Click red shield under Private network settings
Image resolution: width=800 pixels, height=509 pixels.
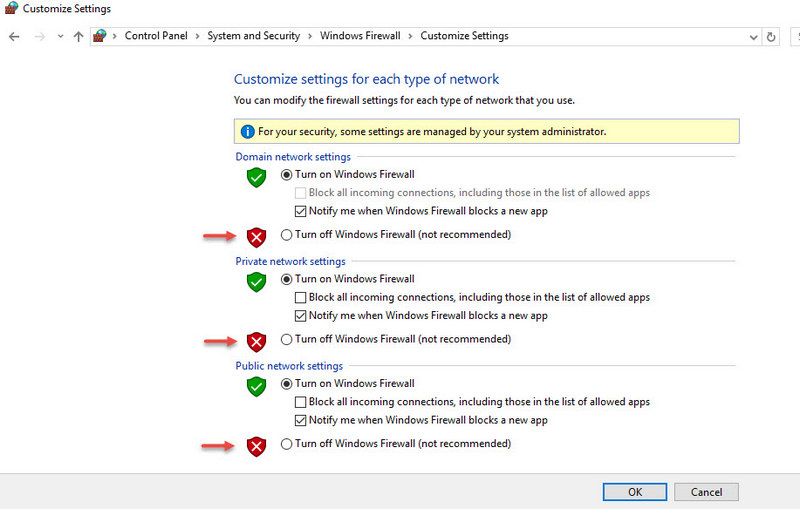click(257, 342)
